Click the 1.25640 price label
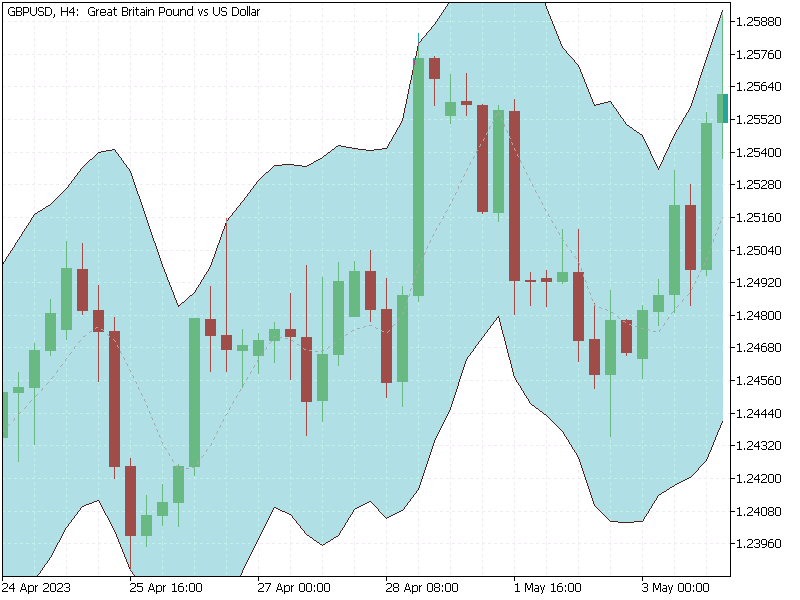This screenshot has height=600, width=800. coord(759,87)
